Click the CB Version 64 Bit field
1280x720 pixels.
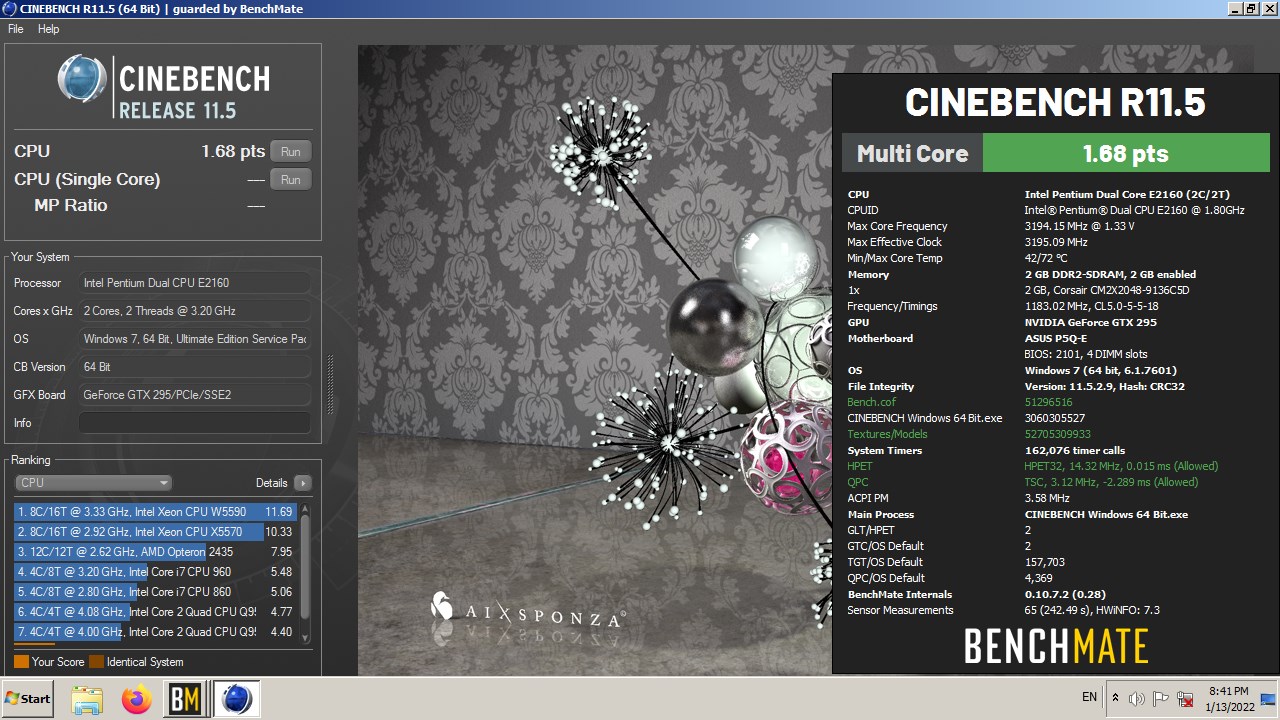tap(194, 367)
